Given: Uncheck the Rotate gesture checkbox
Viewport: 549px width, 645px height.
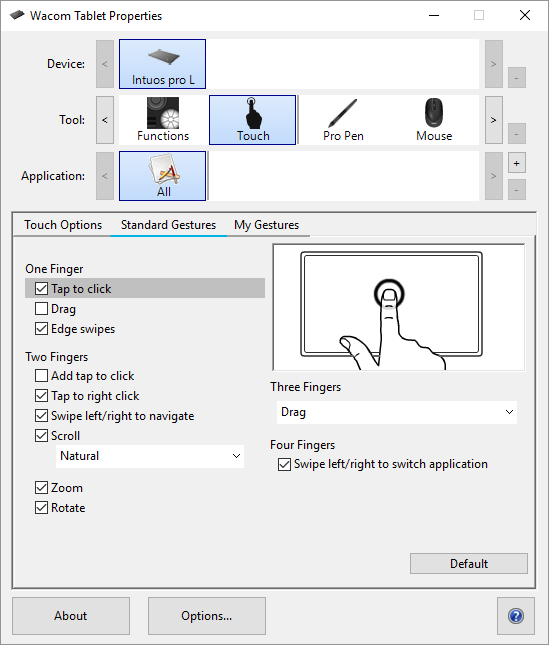Looking at the screenshot, I should coord(41,508).
